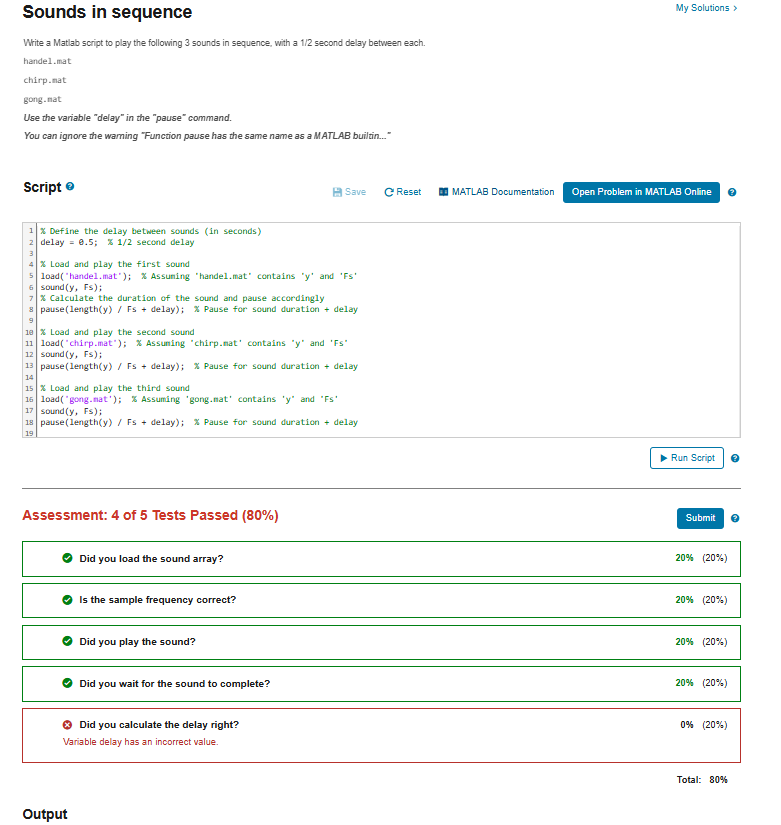Click the Reset button in script toolbar

click(403, 192)
